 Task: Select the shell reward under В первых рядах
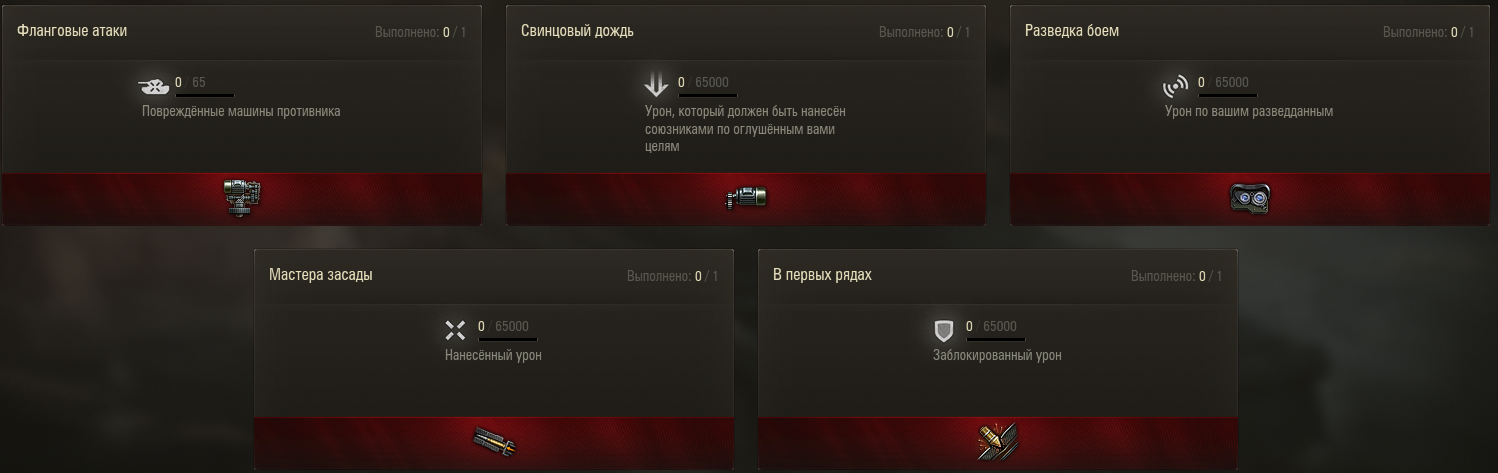(997, 442)
